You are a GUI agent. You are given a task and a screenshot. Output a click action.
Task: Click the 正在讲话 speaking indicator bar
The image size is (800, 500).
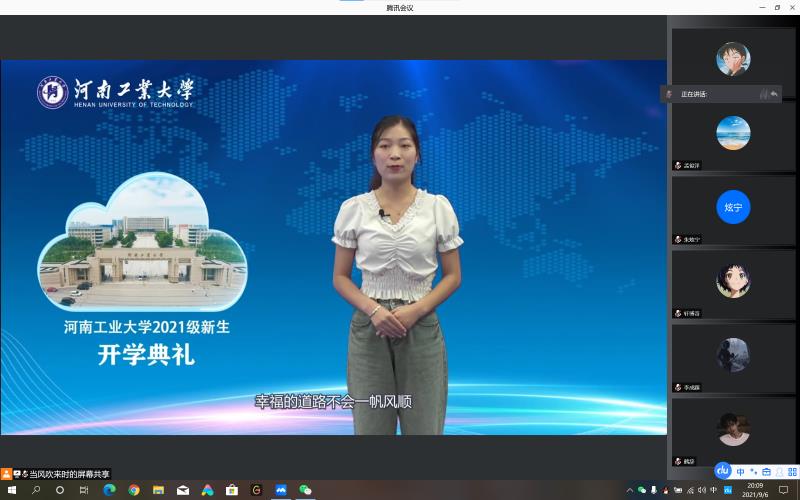coord(720,94)
